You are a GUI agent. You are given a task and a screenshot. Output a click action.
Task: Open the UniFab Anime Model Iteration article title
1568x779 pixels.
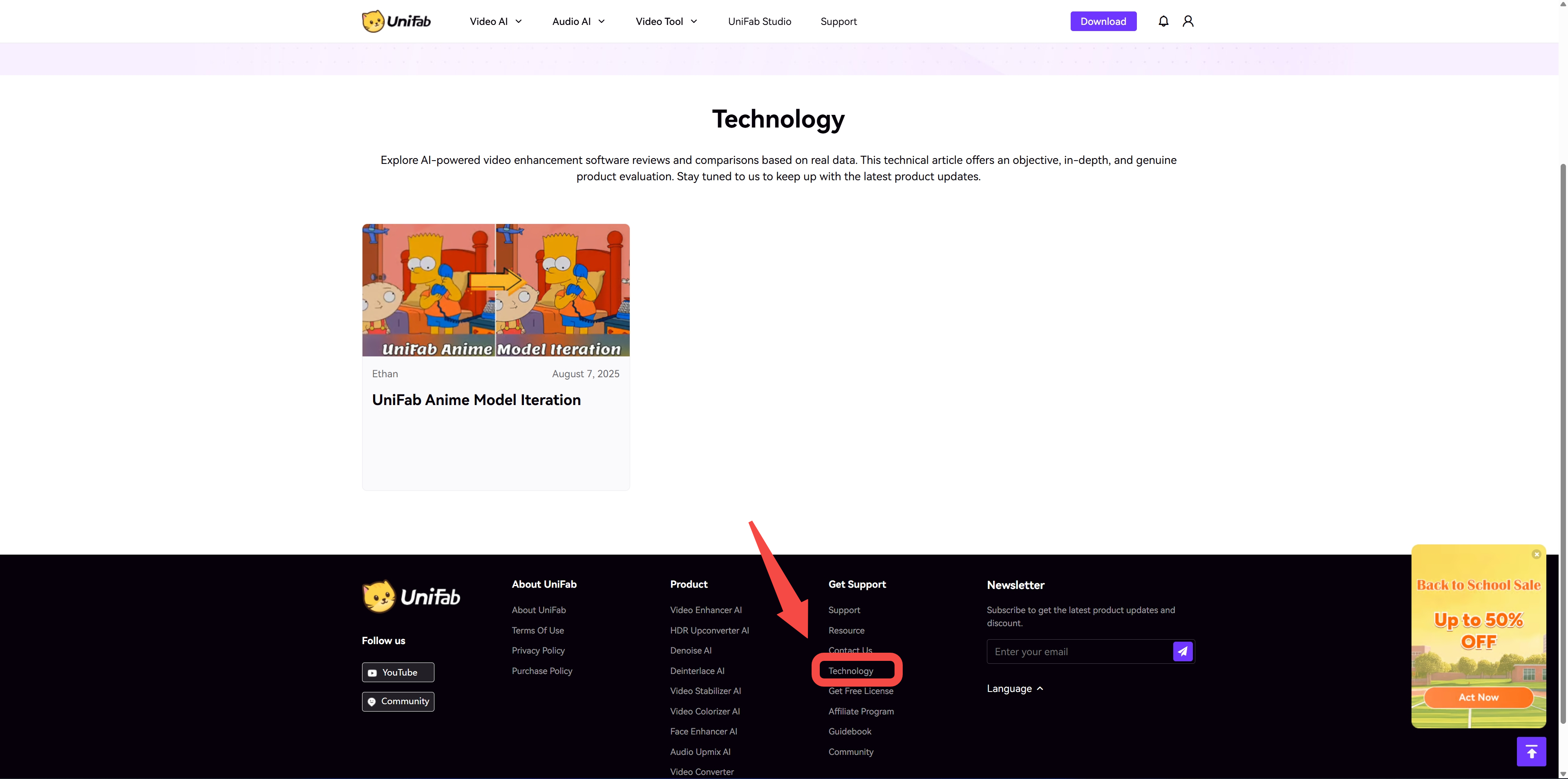pos(476,400)
